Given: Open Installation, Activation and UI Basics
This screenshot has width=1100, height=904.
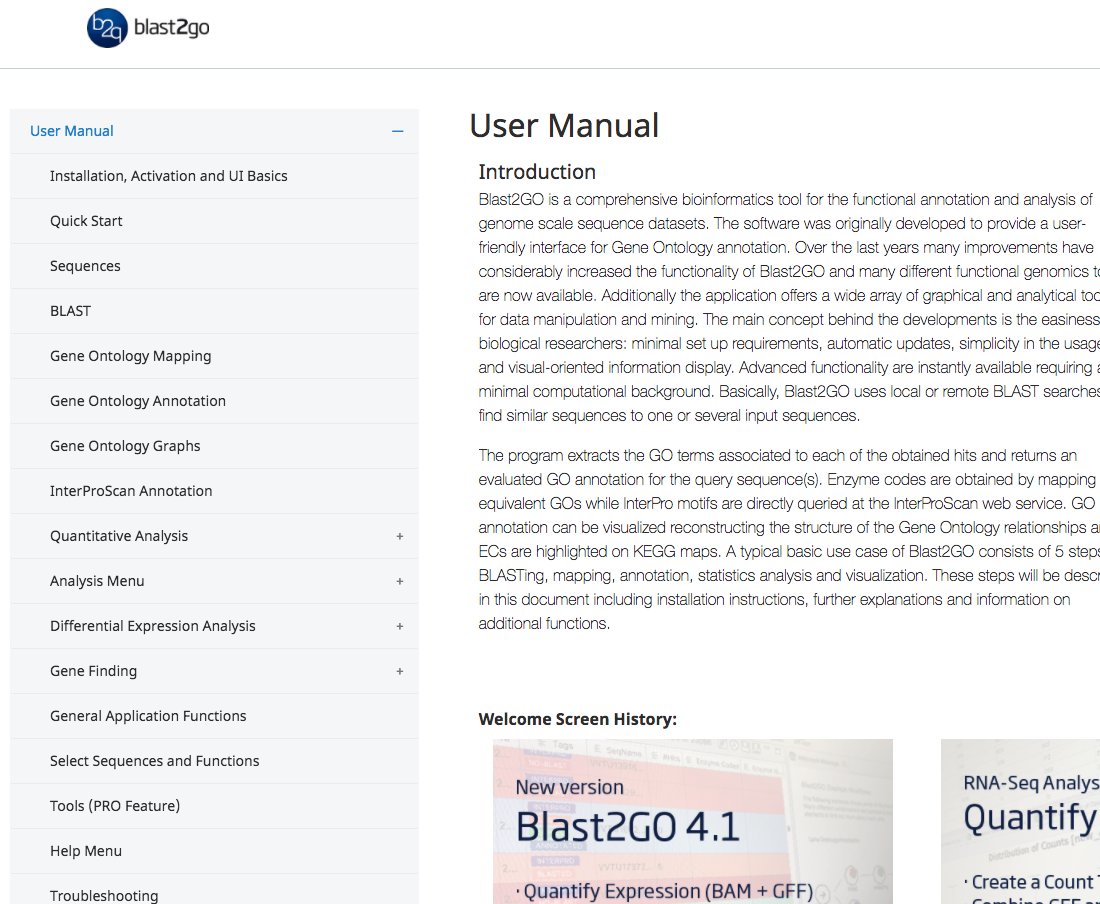Looking at the screenshot, I should click(x=168, y=176).
